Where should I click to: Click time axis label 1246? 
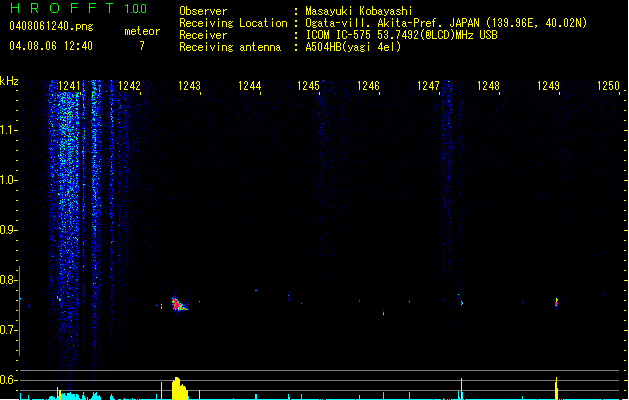pyautogui.click(x=368, y=86)
